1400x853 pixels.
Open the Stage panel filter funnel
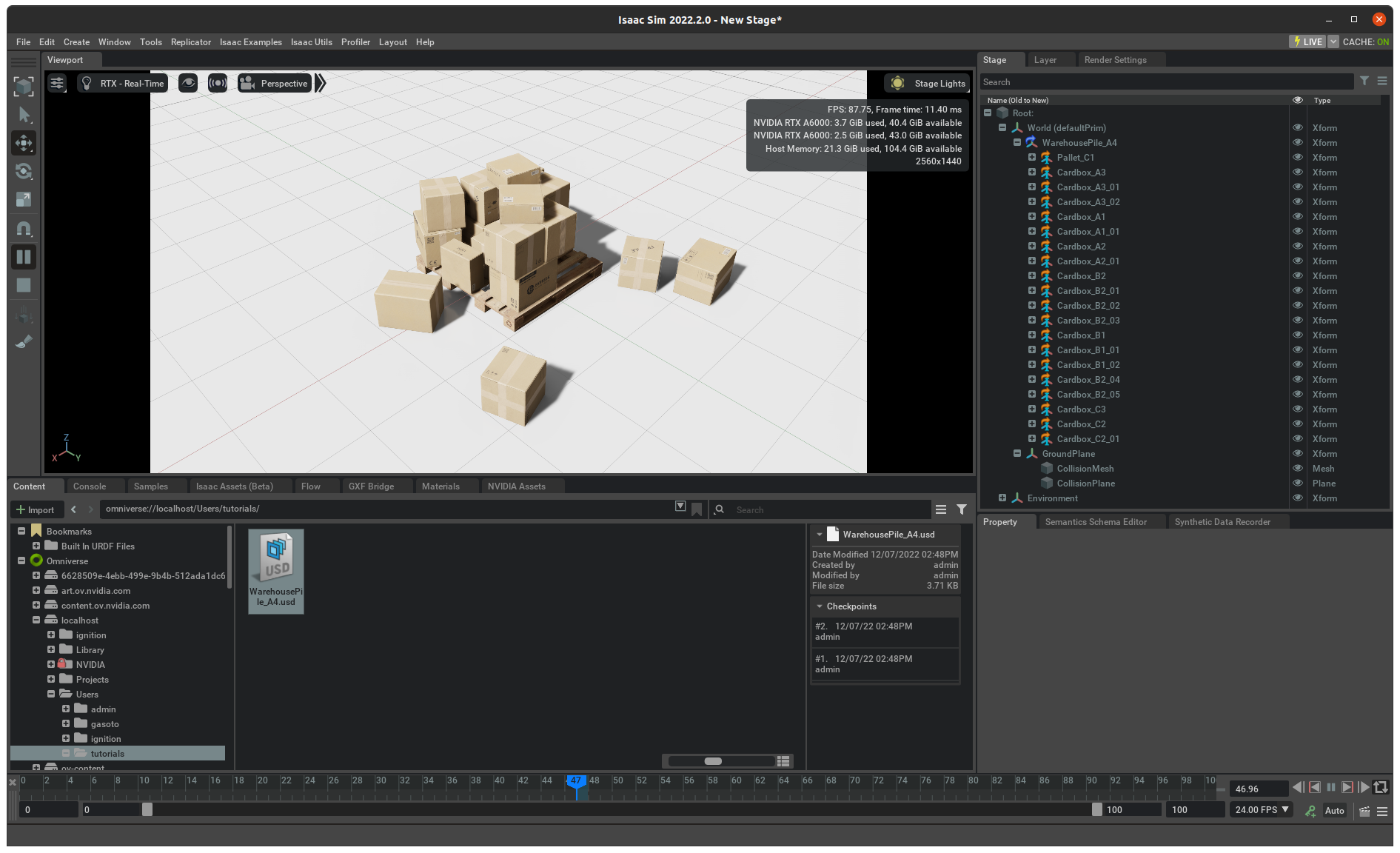click(1364, 81)
